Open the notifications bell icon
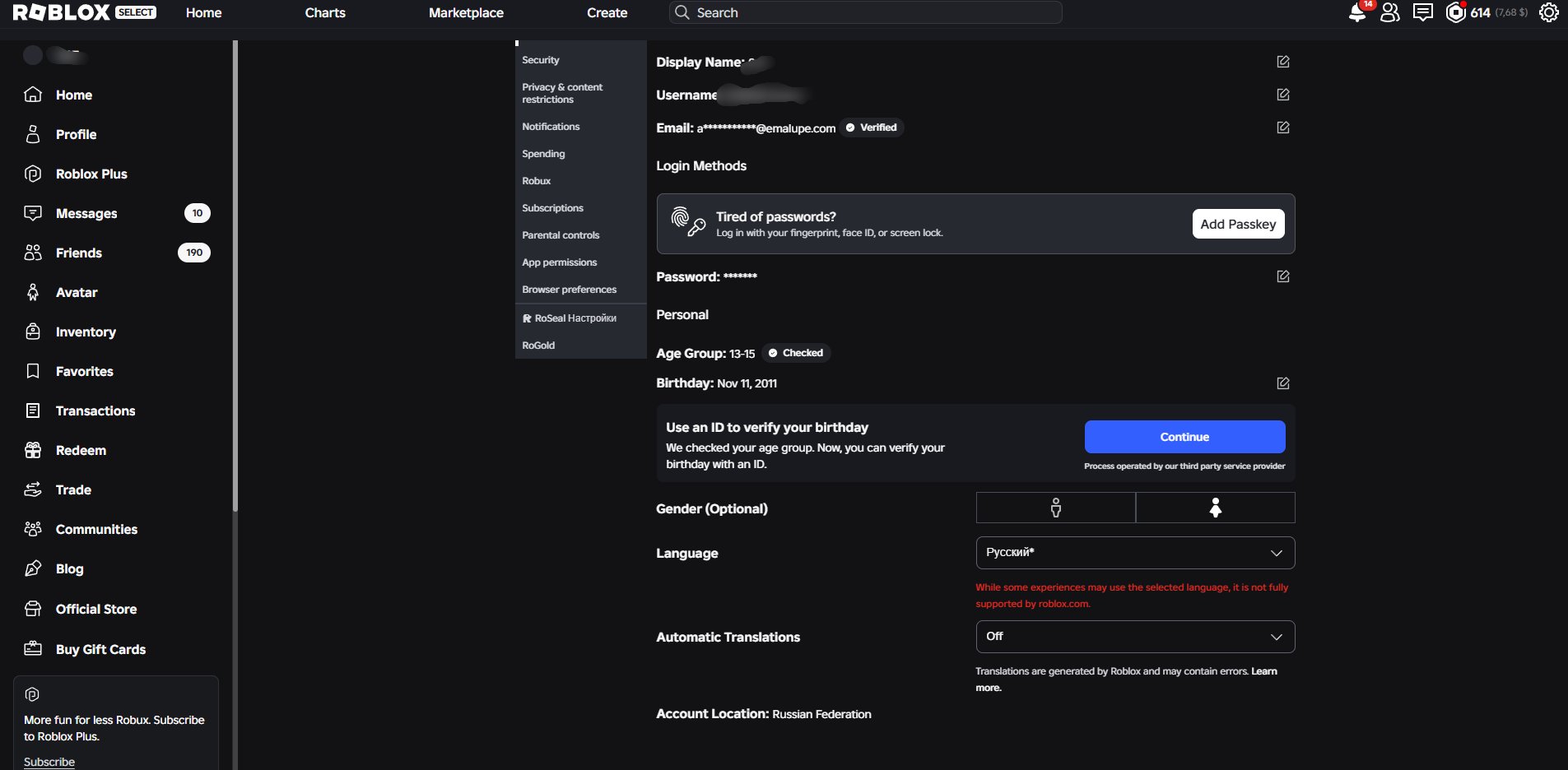1568x770 pixels. [1357, 13]
